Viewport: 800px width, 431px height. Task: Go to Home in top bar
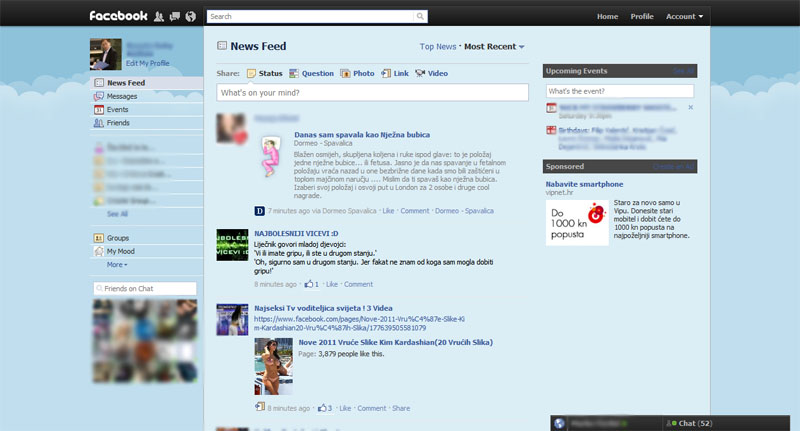(607, 16)
